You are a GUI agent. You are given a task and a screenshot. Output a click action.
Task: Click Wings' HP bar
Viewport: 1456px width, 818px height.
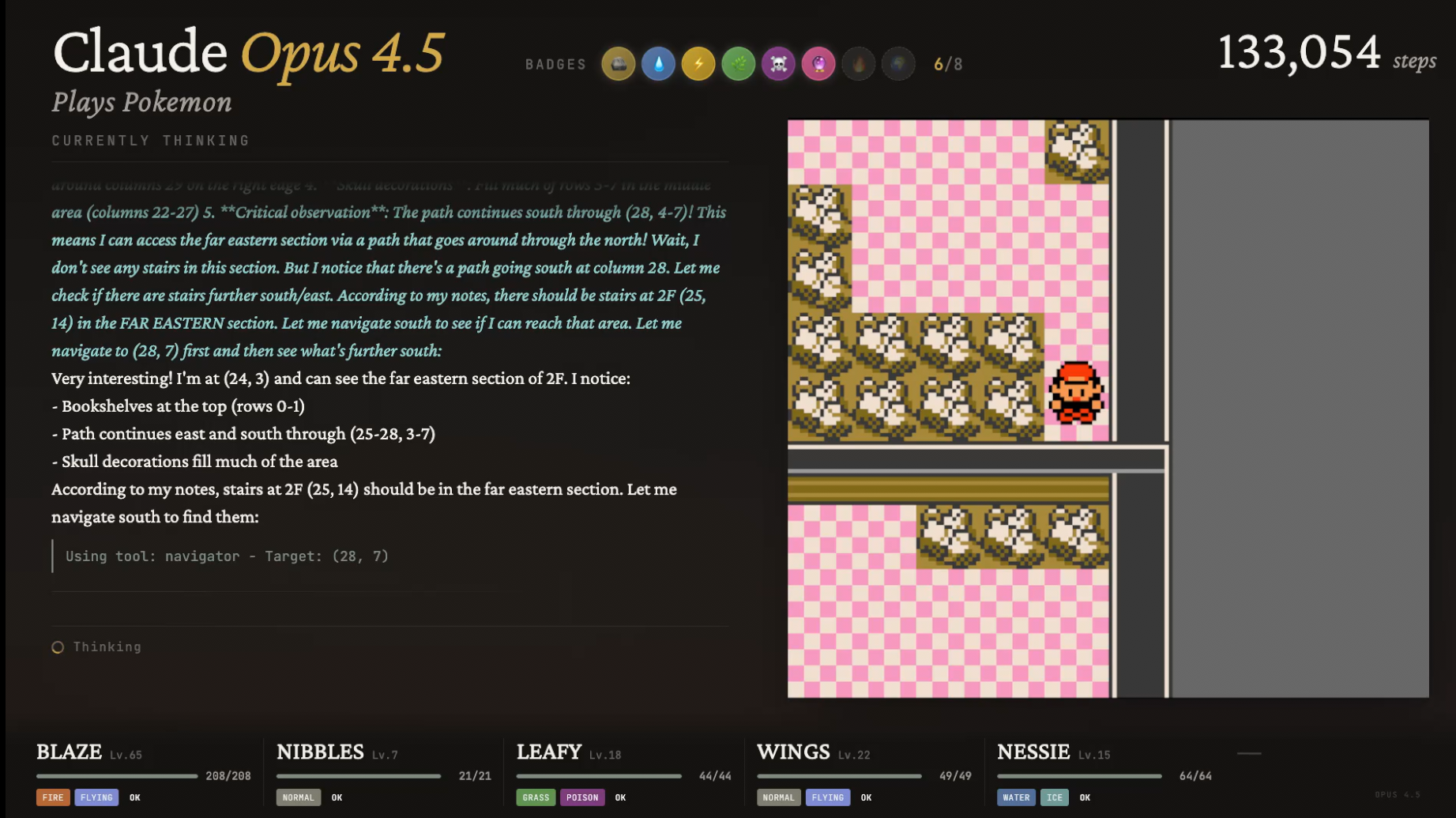839,776
